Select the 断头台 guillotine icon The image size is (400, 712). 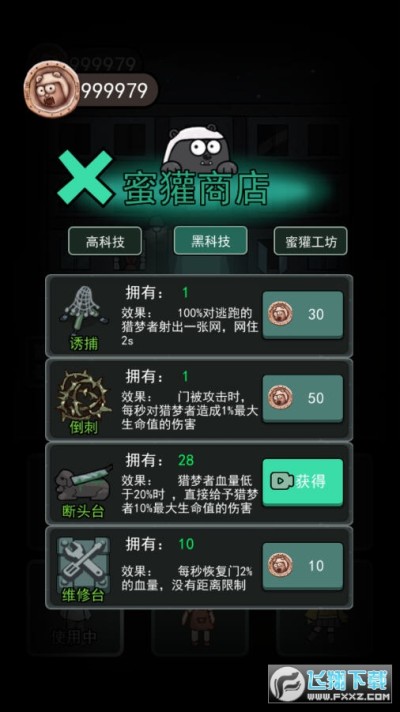pyautogui.click(x=84, y=481)
